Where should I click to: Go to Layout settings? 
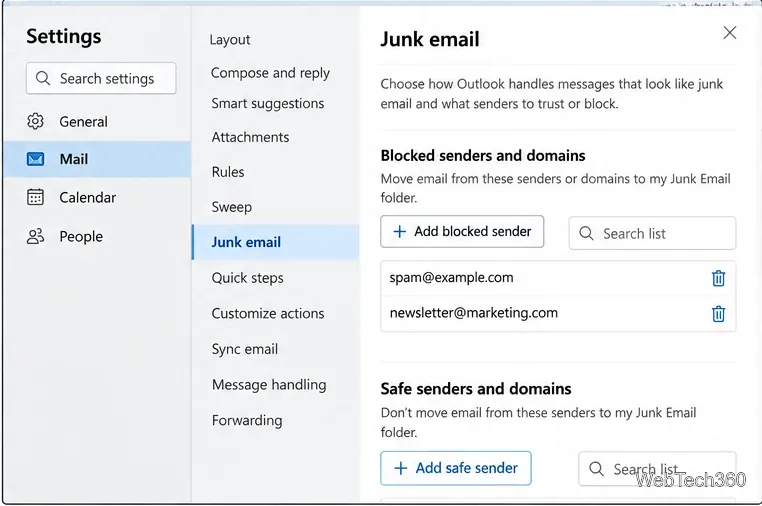229,39
